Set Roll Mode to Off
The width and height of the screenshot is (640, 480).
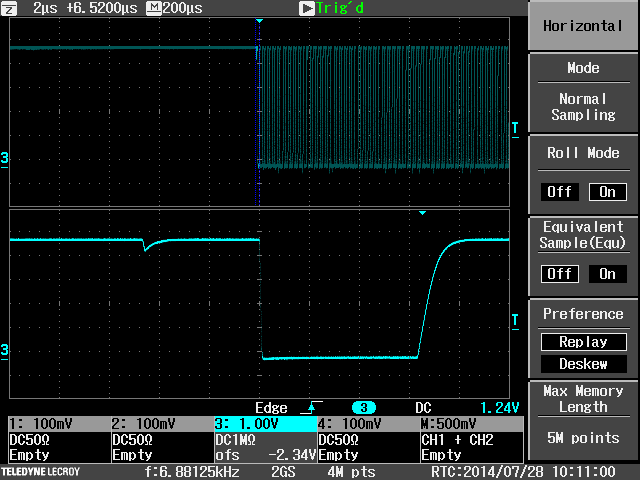[559, 191]
